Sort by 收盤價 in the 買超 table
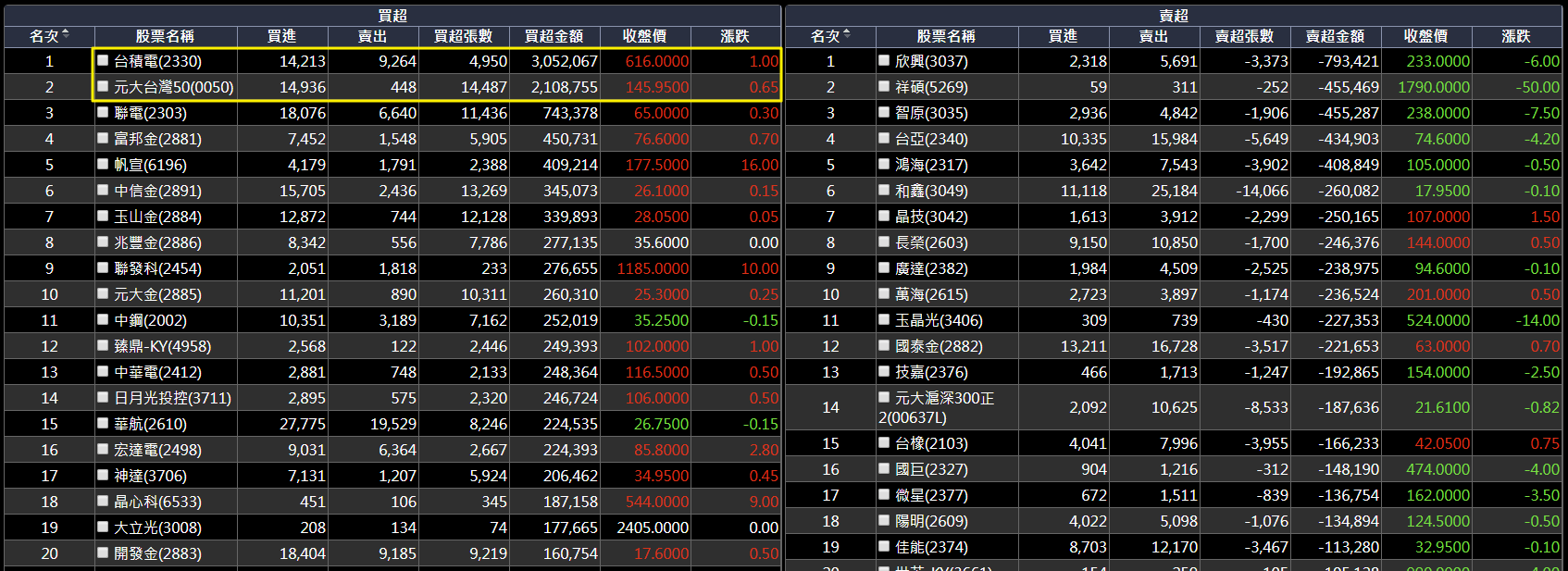This screenshot has width=1568, height=571. 644,35
